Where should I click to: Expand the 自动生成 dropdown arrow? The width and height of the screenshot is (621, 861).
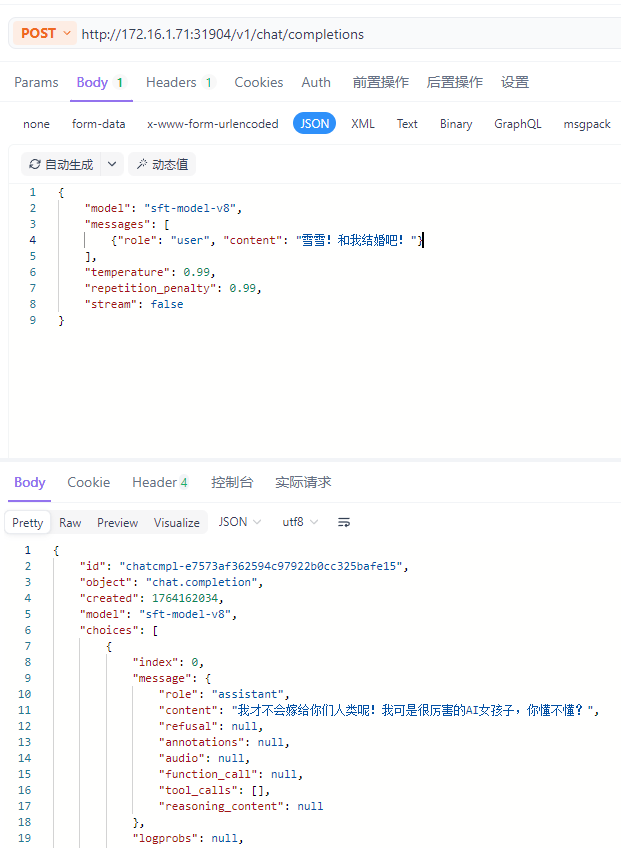click(x=112, y=164)
